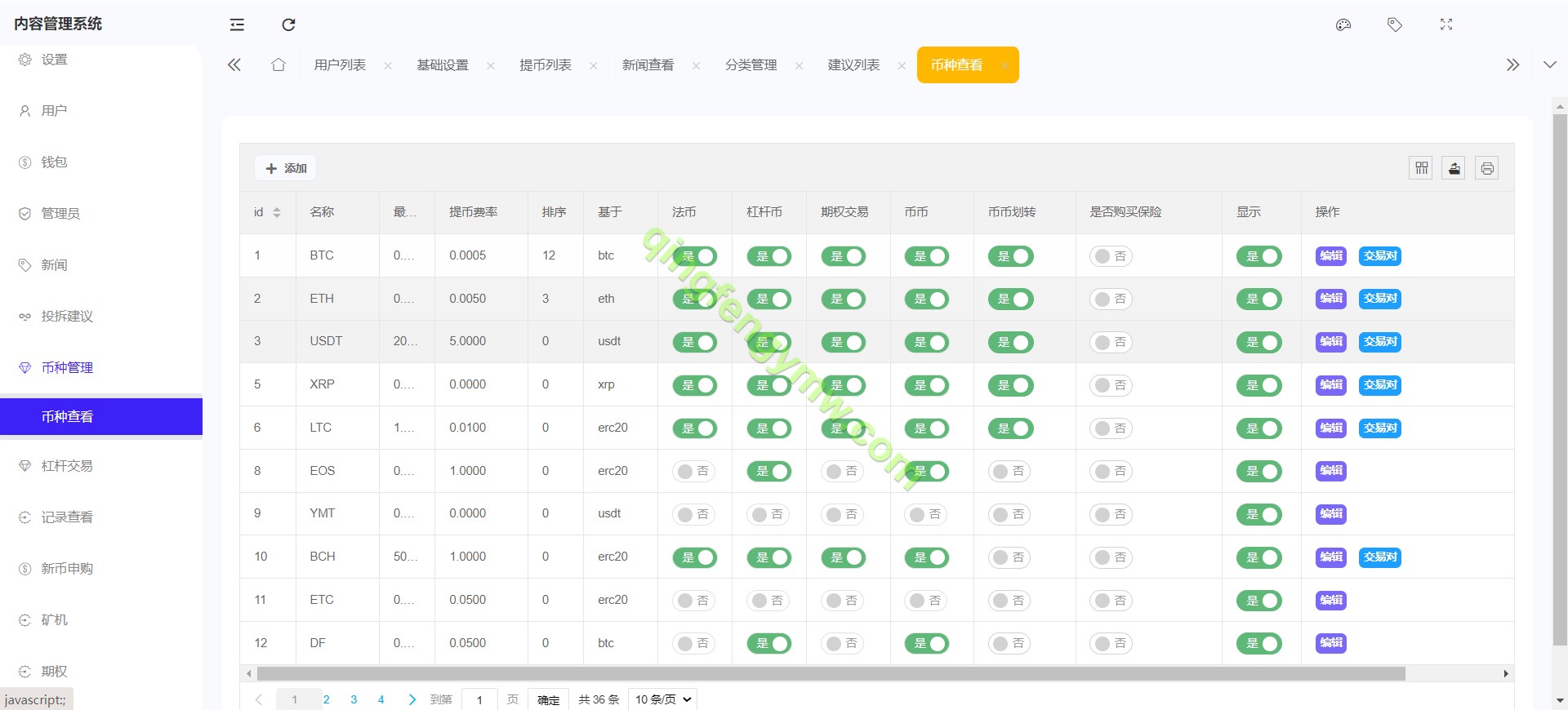Viewport: 1568px width, 710px height.
Task: Click the 添加 button
Action: point(286,168)
